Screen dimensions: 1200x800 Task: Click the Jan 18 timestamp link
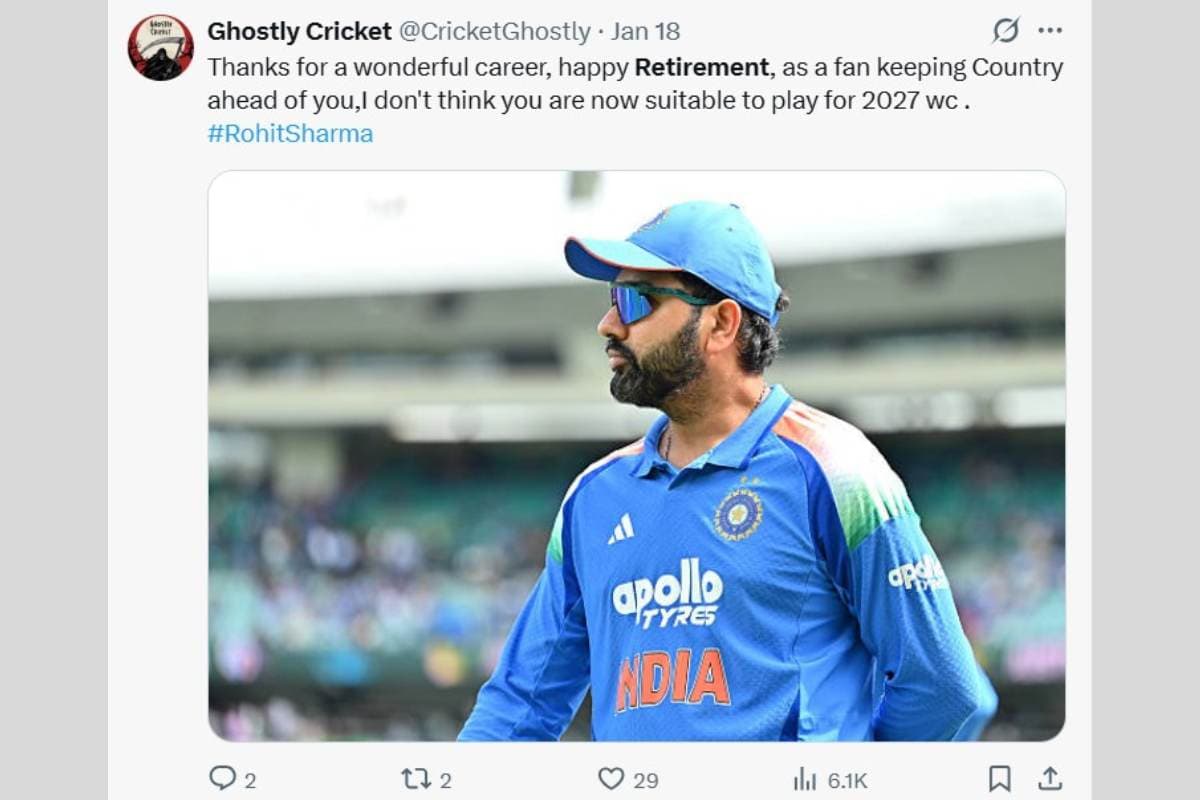tap(645, 30)
